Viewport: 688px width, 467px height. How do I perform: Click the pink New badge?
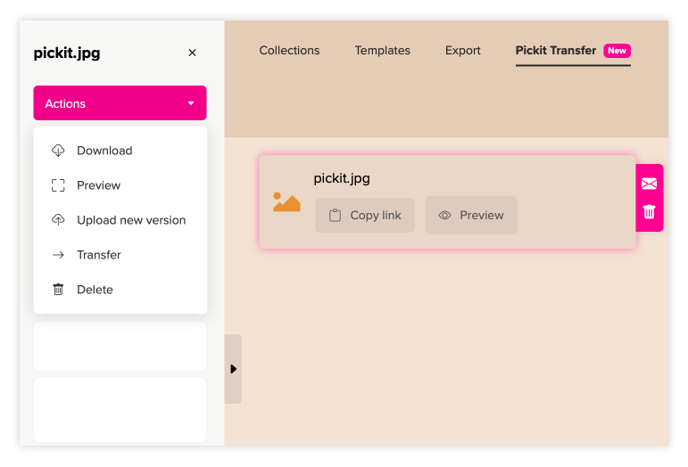tap(617, 50)
